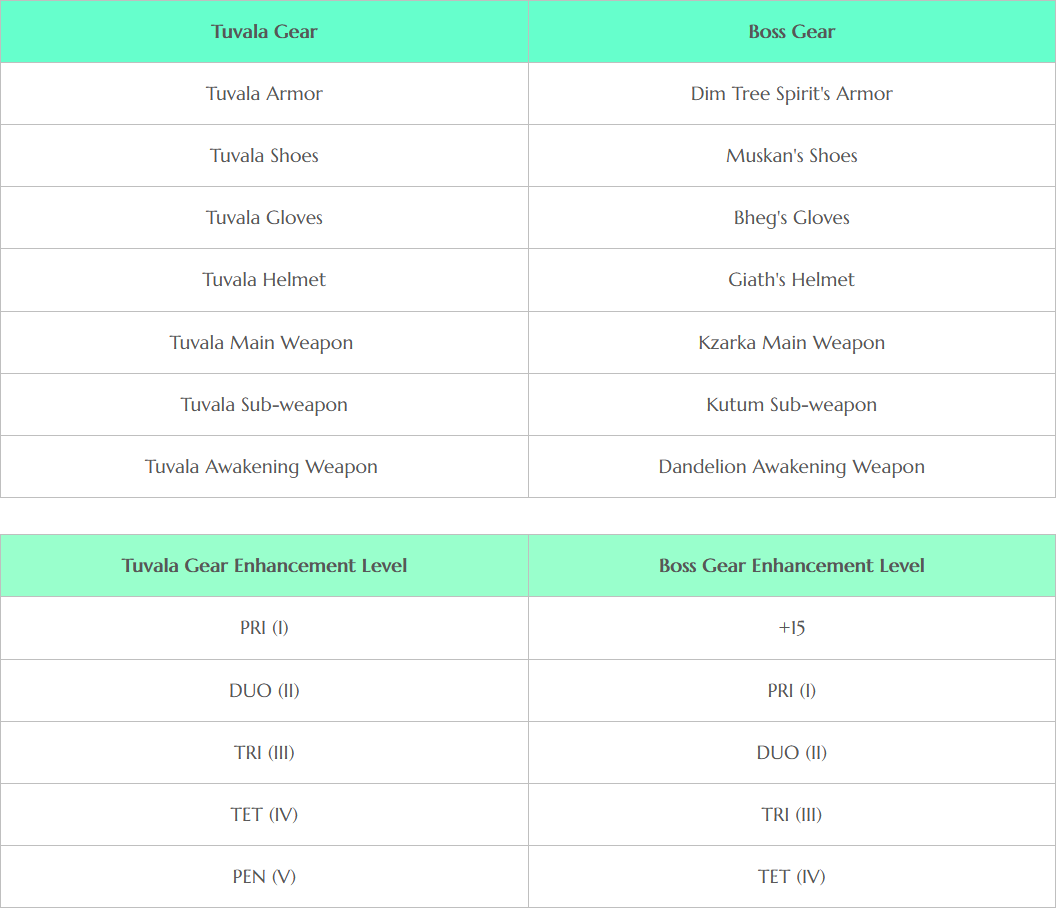Select the +15 boss enhancement cell
The image size is (1056, 908).
click(x=791, y=628)
